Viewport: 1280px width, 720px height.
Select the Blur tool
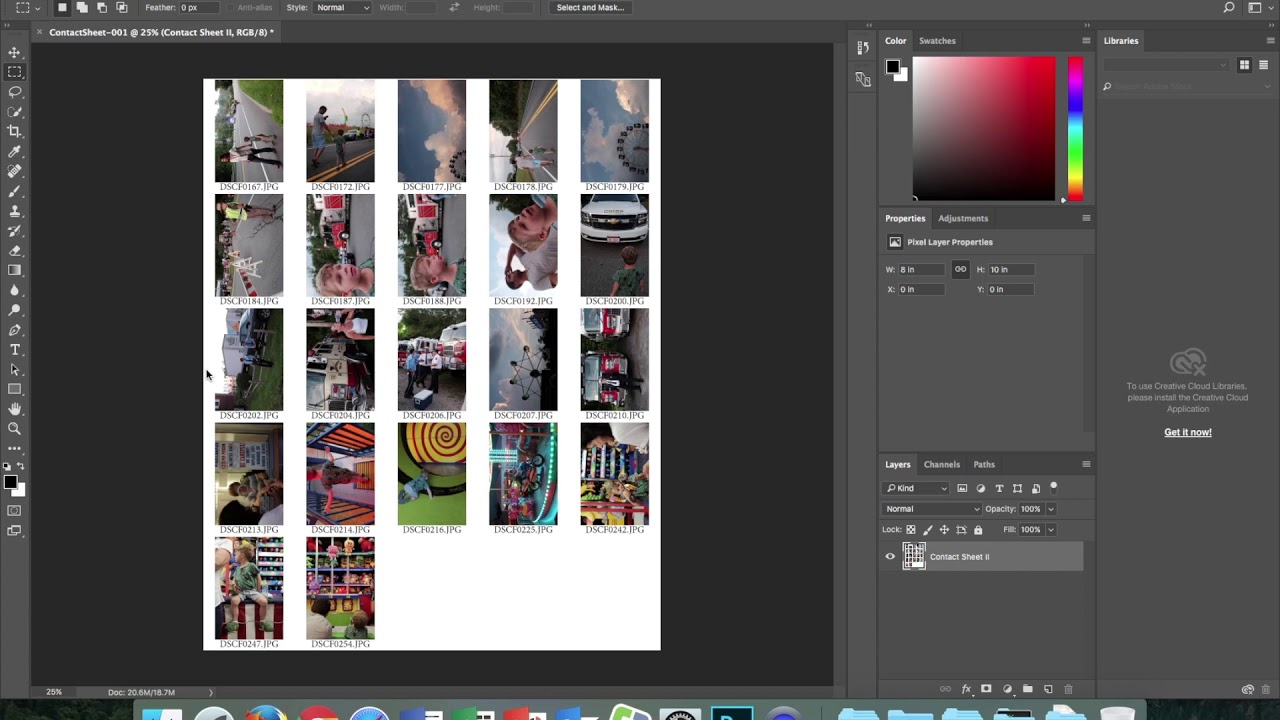tap(14, 290)
